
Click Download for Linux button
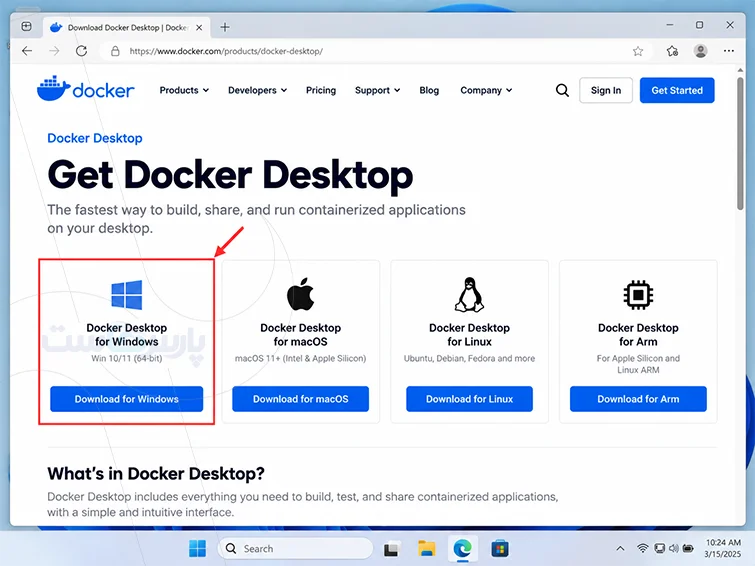click(x=469, y=399)
